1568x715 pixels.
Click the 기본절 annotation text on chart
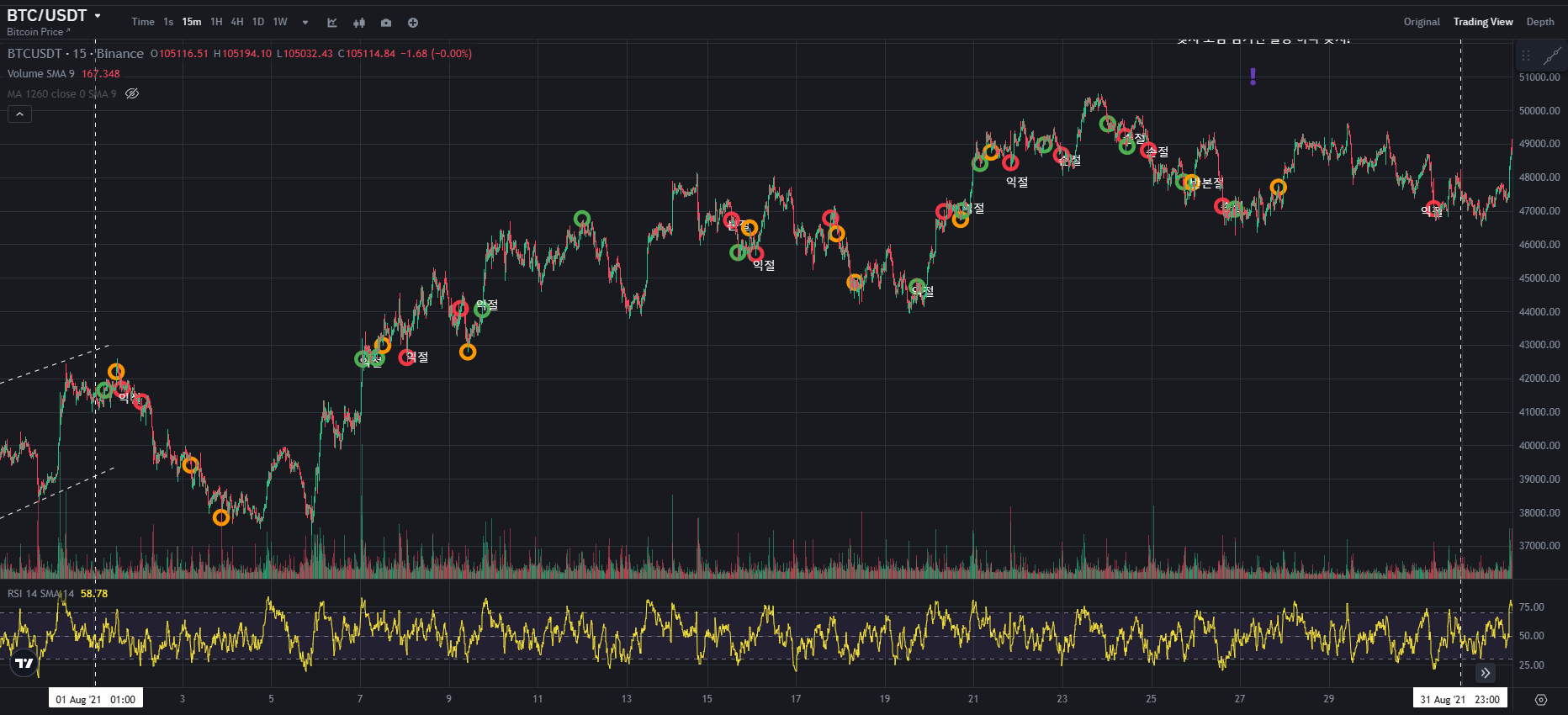[1208, 183]
